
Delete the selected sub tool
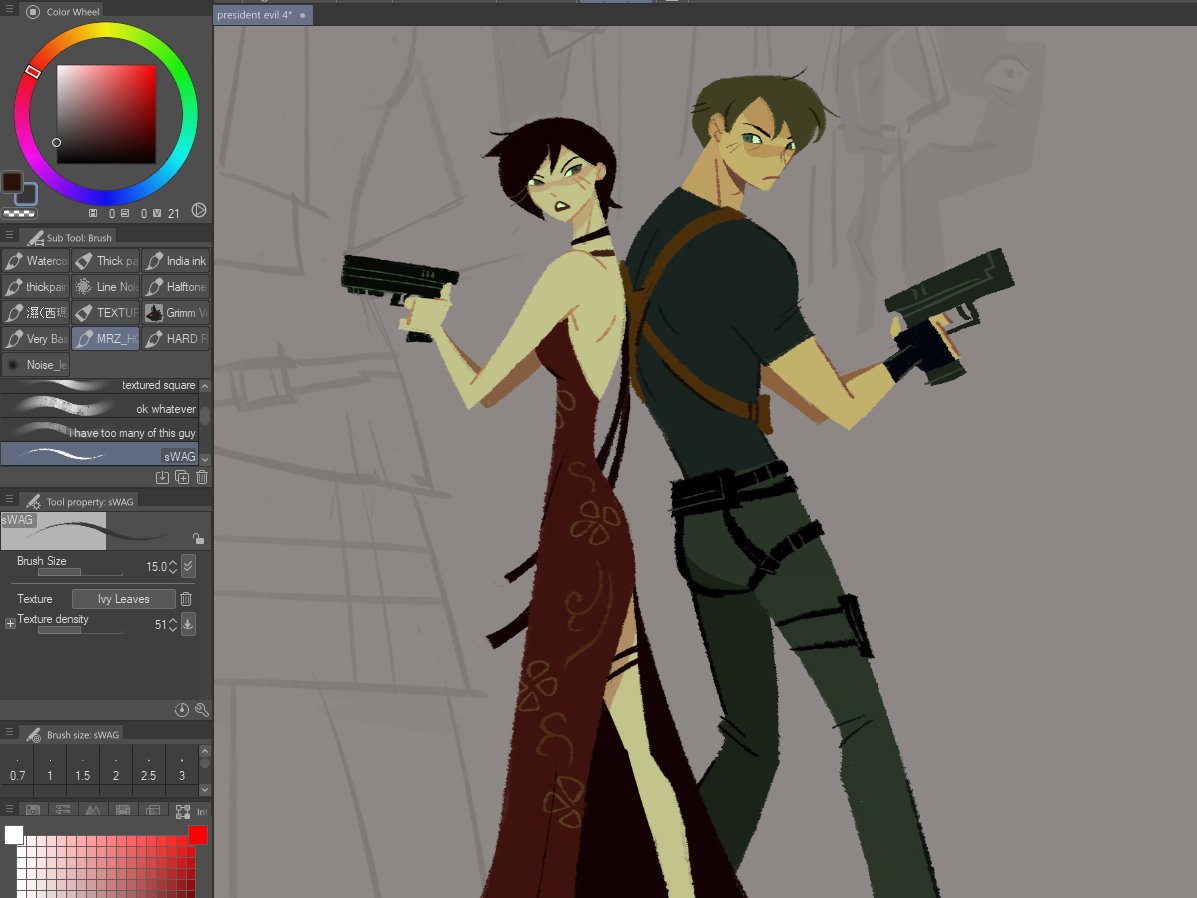(x=202, y=477)
